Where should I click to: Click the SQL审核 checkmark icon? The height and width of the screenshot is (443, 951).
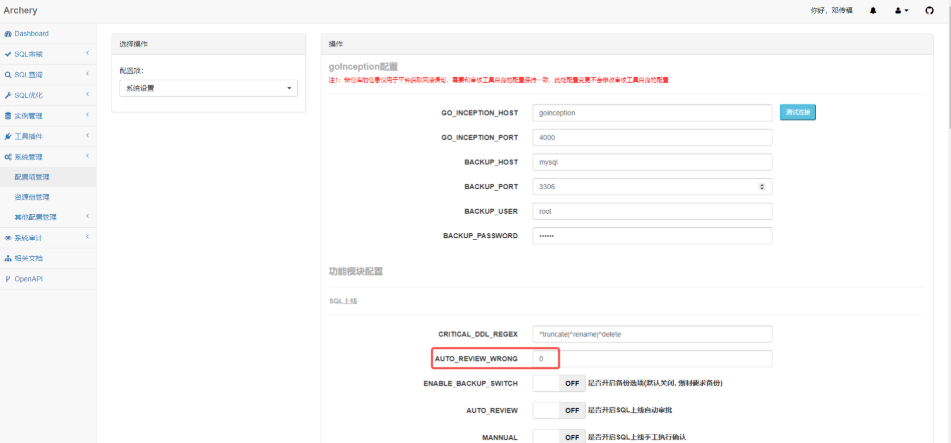(x=8, y=55)
